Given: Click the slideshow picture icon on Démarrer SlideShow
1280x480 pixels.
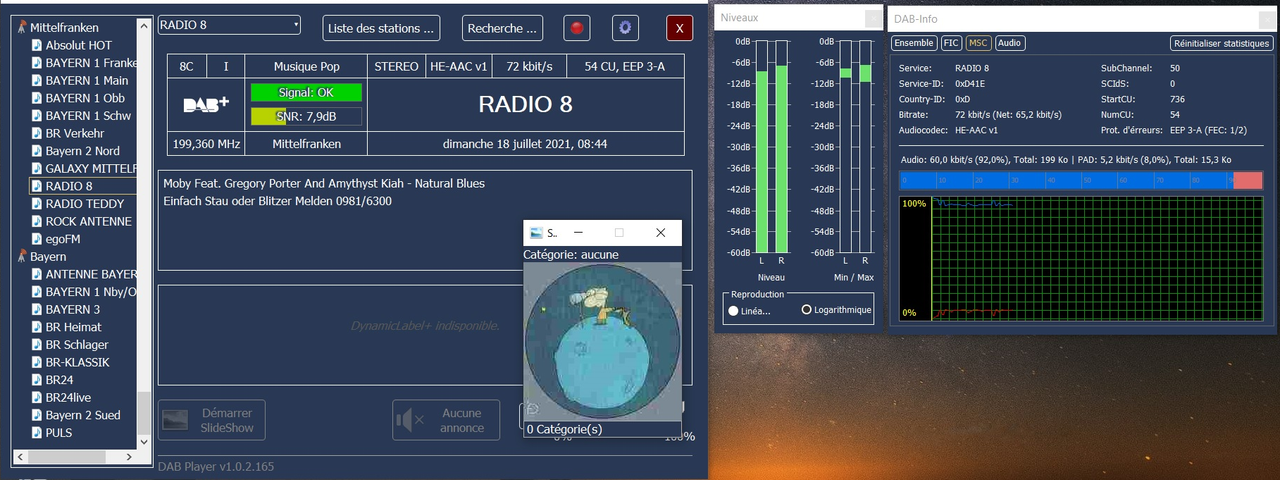Looking at the screenshot, I should [x=175, y=420].
